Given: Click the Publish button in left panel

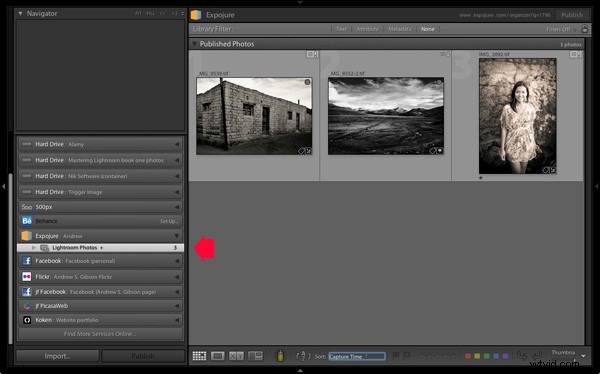Looking at the screenshot, I should coord(143,356).
